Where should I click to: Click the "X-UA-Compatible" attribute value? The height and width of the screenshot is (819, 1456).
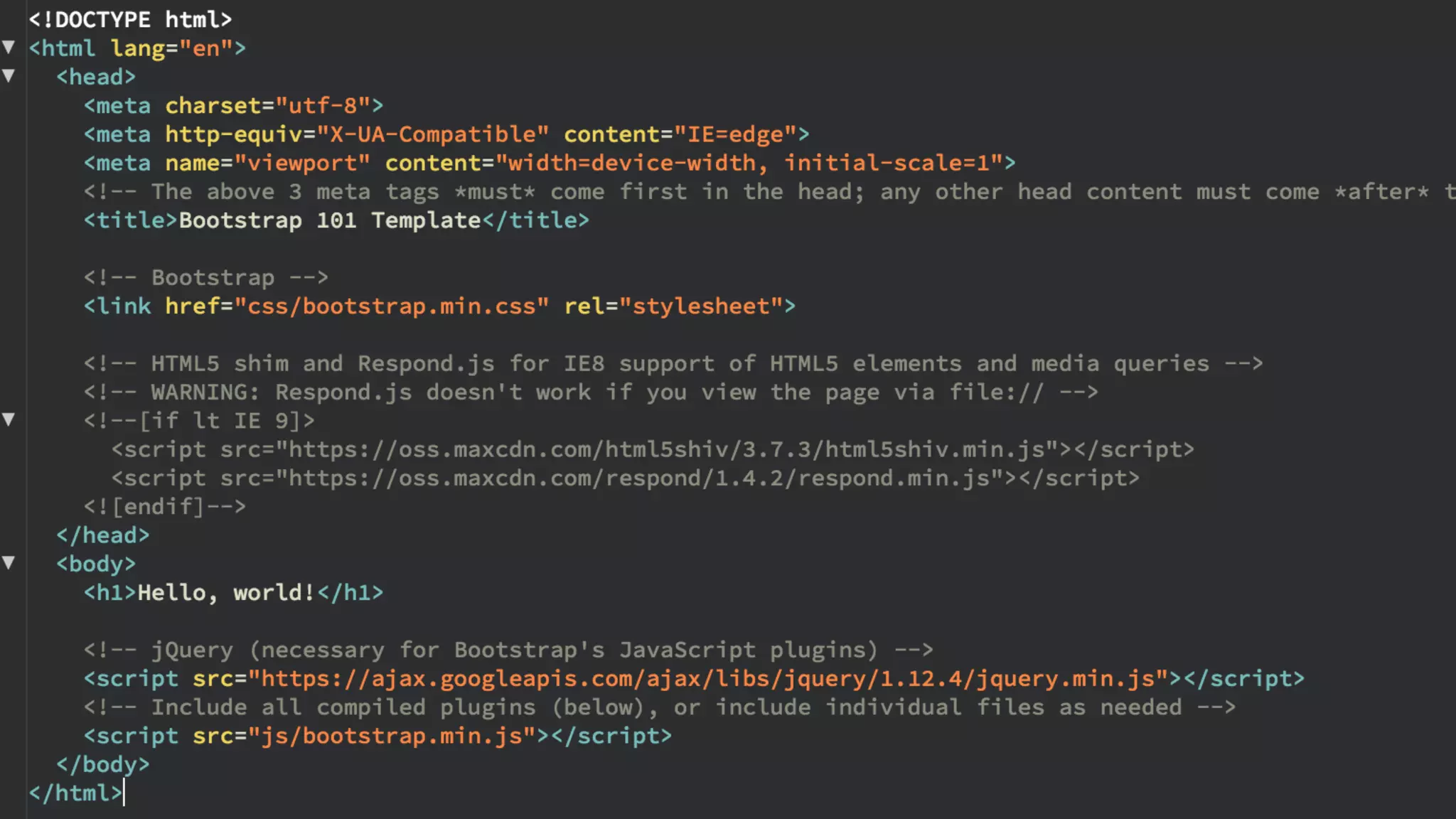tap(432, 134)
